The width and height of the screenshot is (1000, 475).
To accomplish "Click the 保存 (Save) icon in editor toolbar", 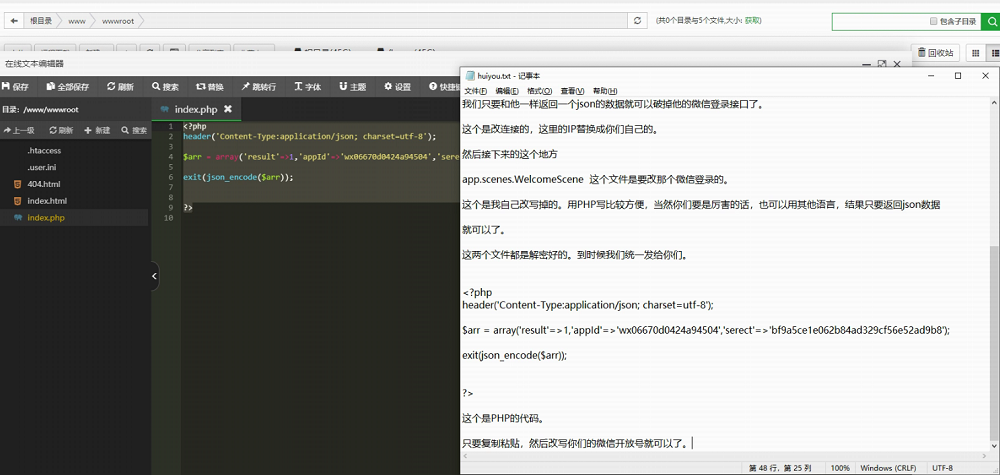I will tap(16, 87).
